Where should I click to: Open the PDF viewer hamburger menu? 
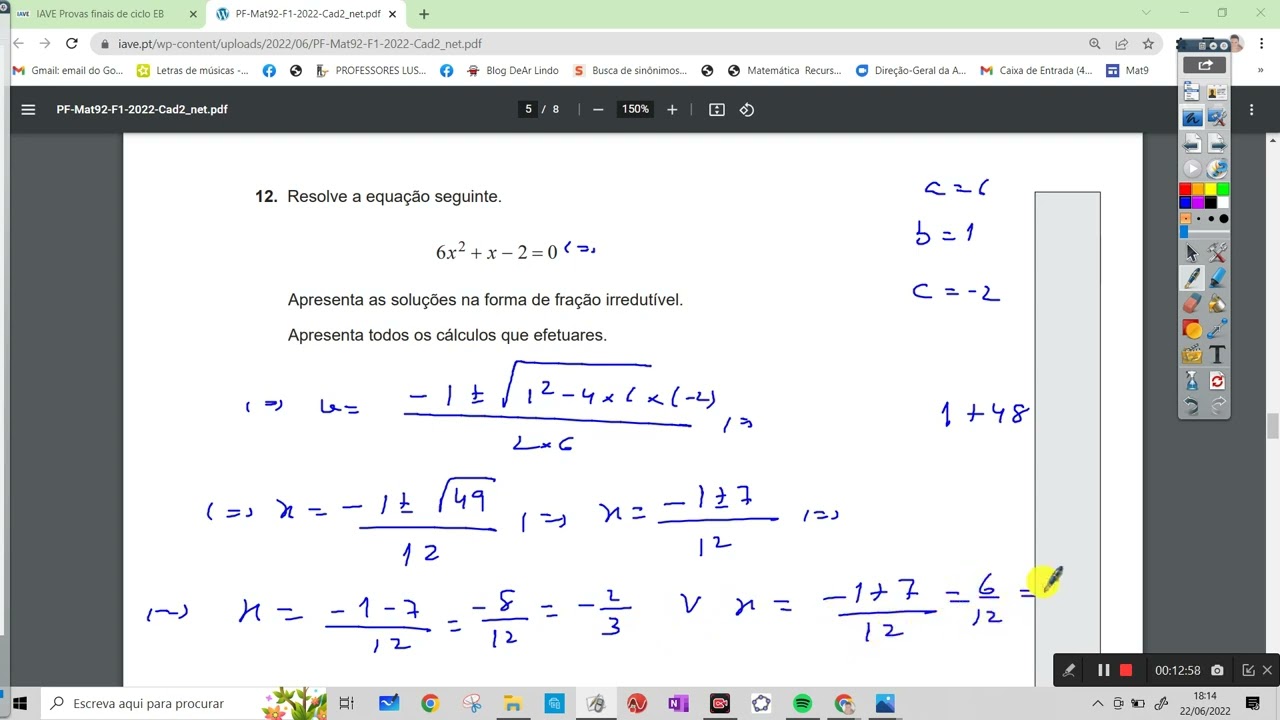[x=28, y=109]
